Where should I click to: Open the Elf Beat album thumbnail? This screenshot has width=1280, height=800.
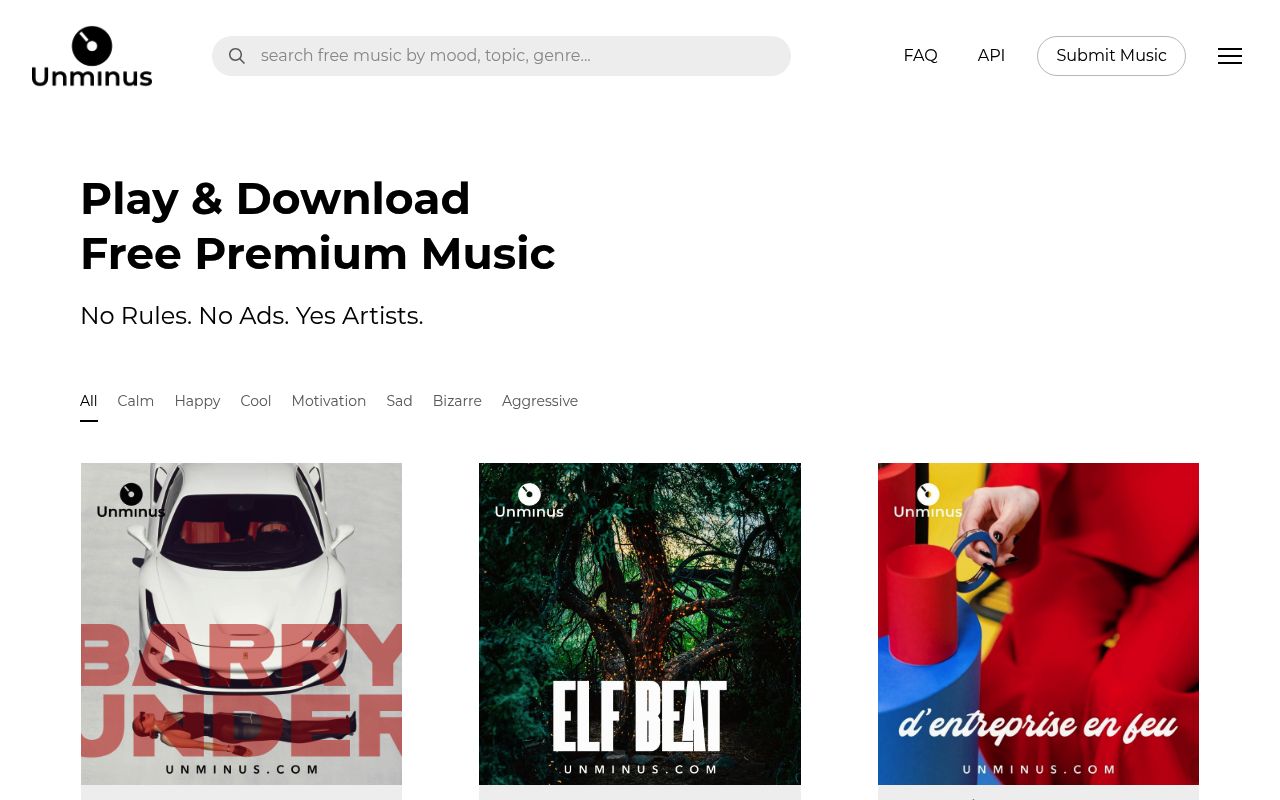640,624
